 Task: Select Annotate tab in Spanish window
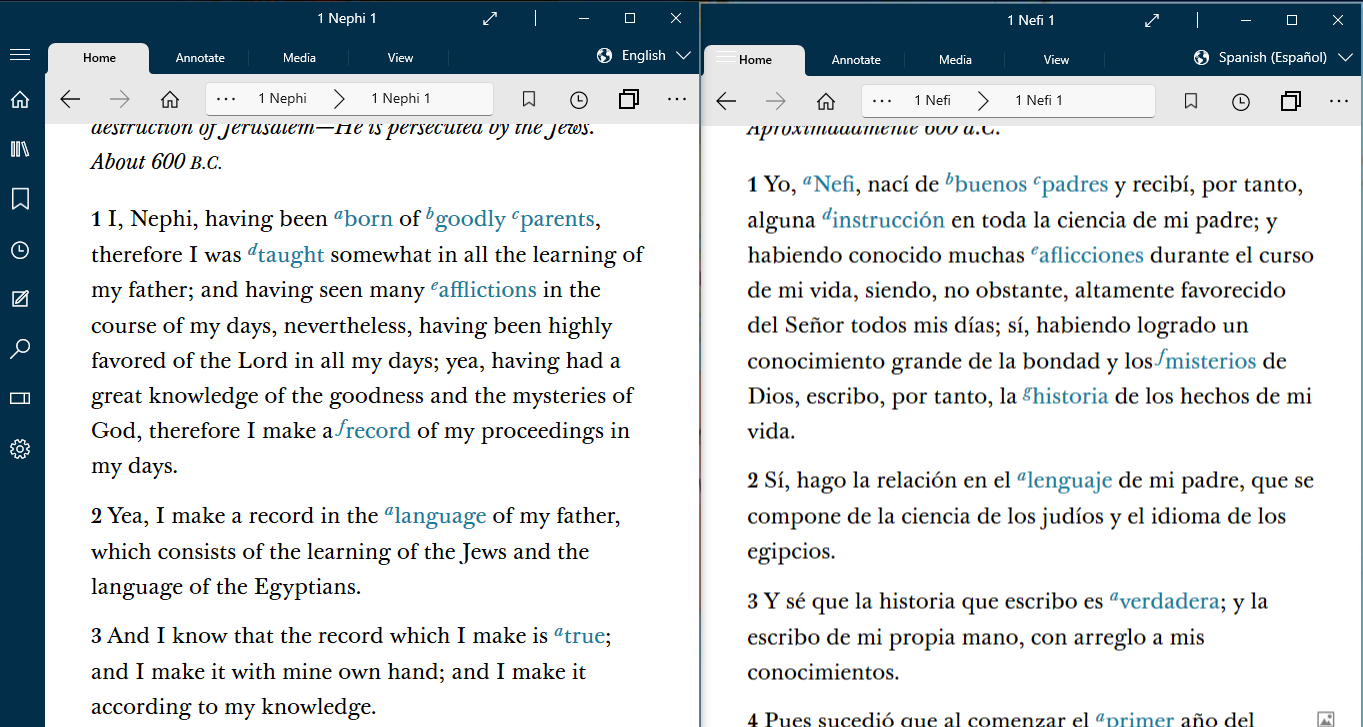(856, 60)
